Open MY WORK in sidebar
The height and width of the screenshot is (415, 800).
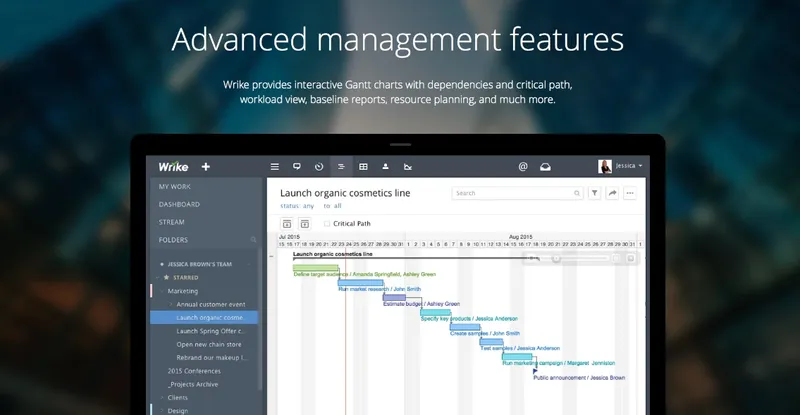click(x=174, y=187)
